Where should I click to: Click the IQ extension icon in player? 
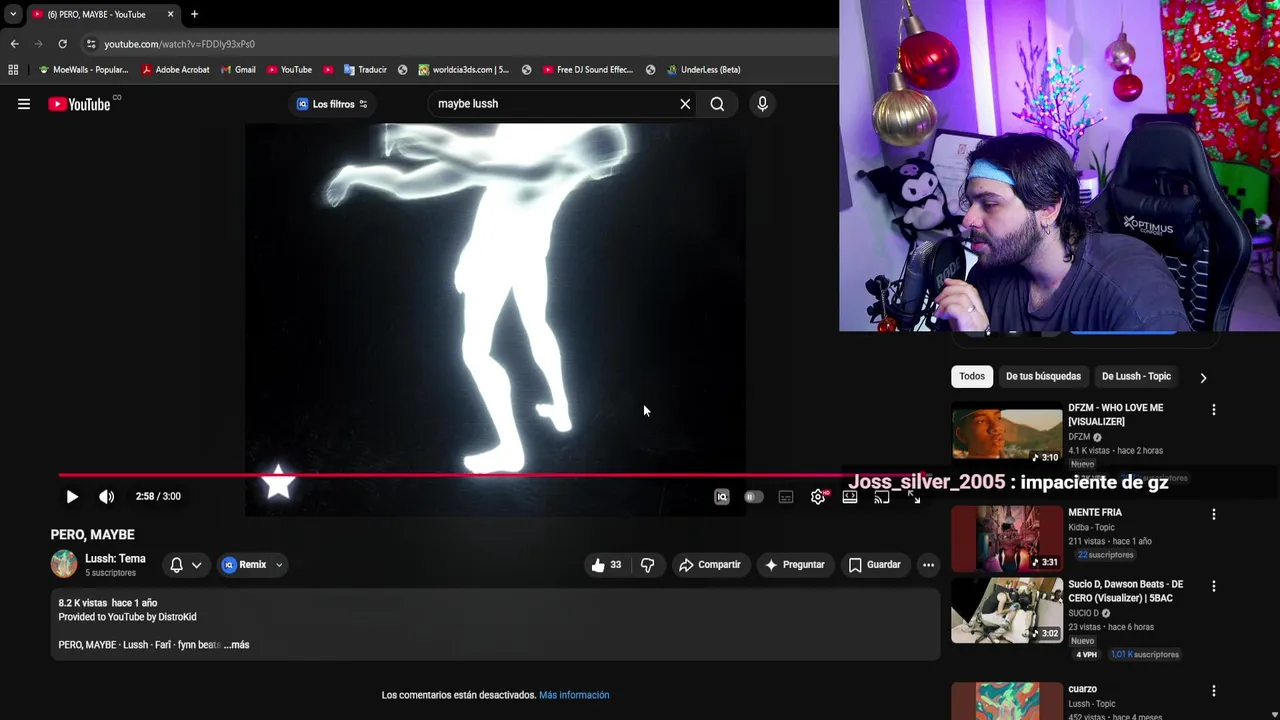point(722,497)
